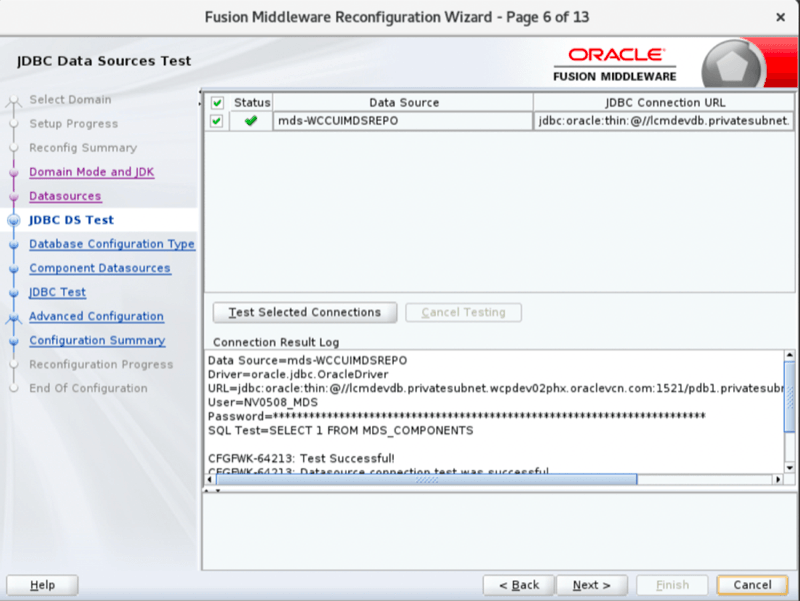Click the JDBC DS Test step bullet icon
Screen dimensions: 800x601
[14, 220]
